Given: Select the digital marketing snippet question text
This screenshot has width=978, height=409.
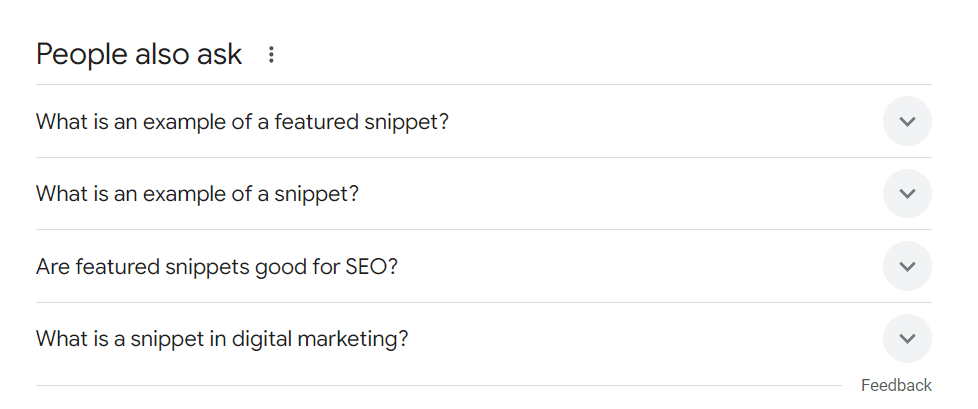Looking at the screenshot, I should click(222, 339).
